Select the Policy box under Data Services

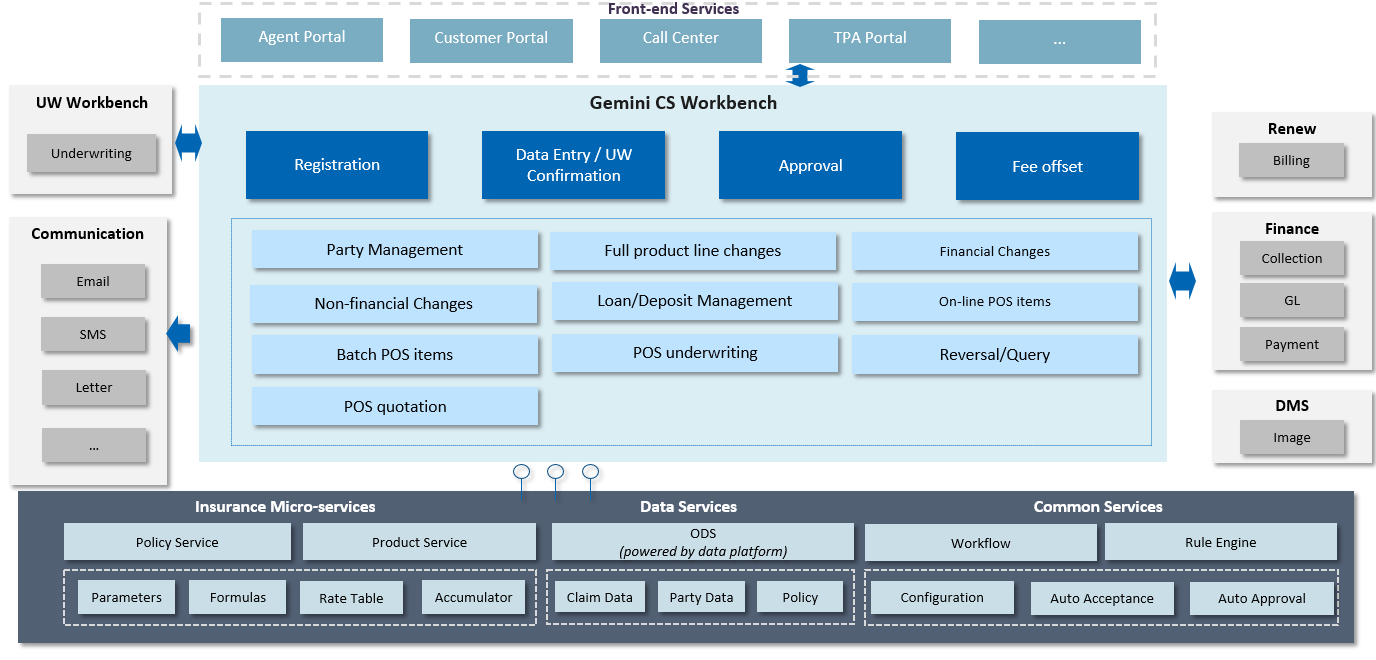(x=800, y=598)
